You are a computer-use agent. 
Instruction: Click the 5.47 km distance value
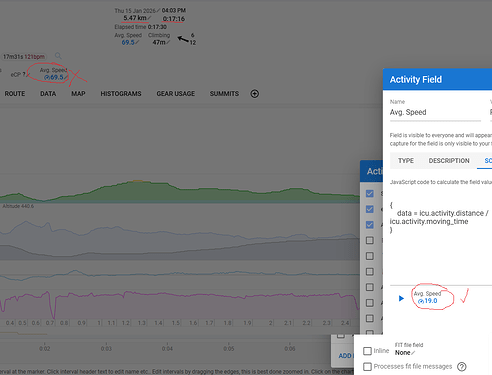tap(135, 18)
